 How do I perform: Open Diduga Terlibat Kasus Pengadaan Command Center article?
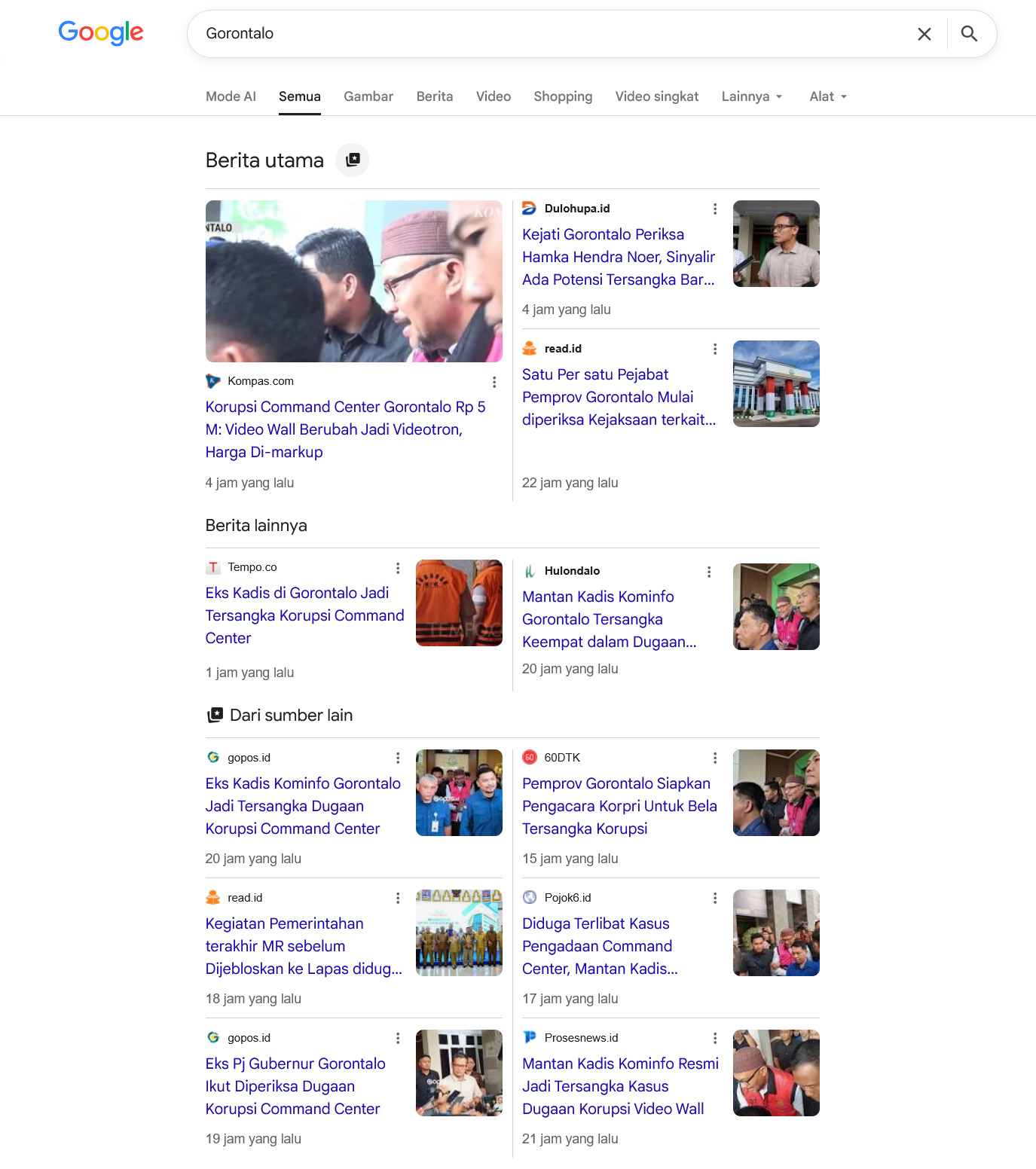(x=600, y=946)
